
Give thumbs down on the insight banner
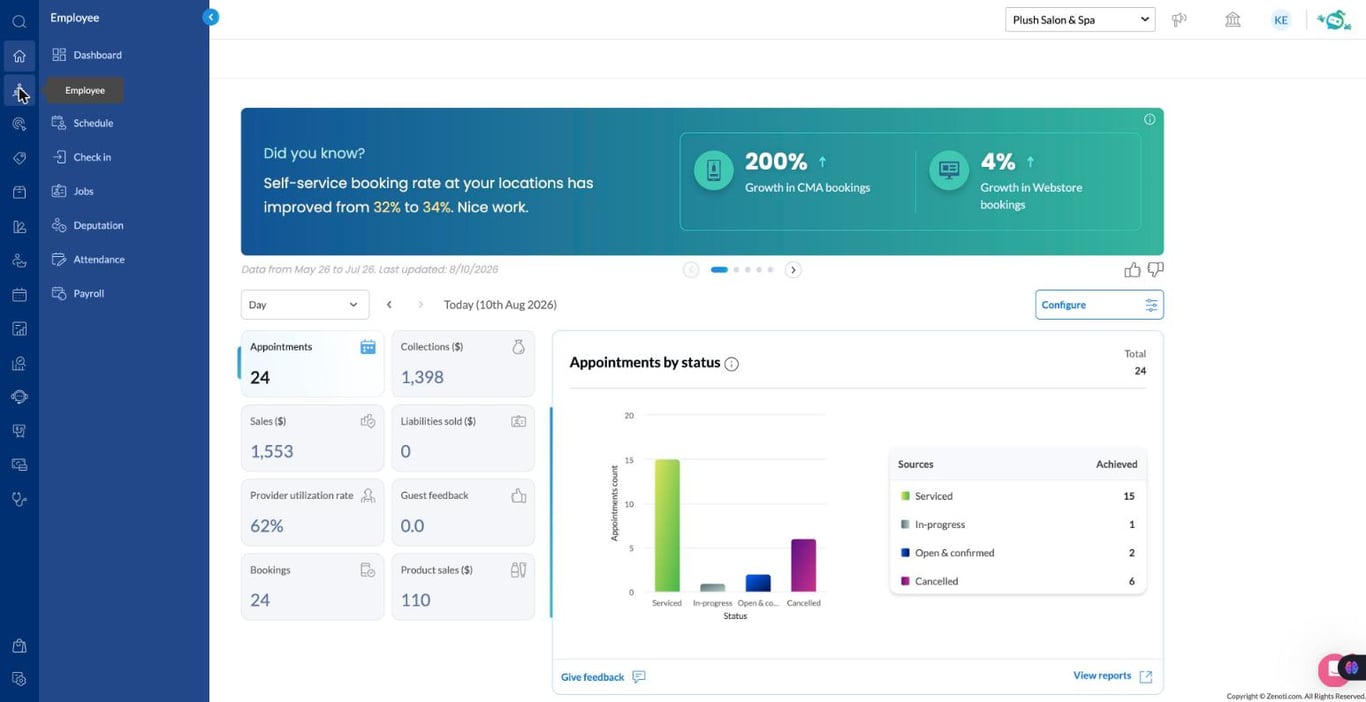[x=1156, y=270]
